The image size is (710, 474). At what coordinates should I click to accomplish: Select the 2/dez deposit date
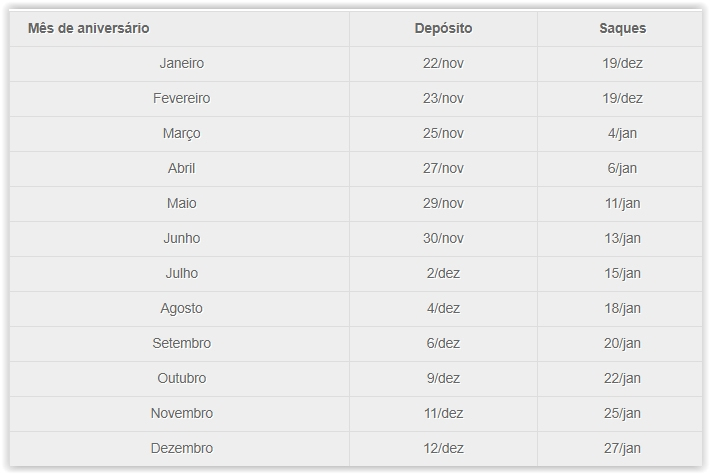443,273
